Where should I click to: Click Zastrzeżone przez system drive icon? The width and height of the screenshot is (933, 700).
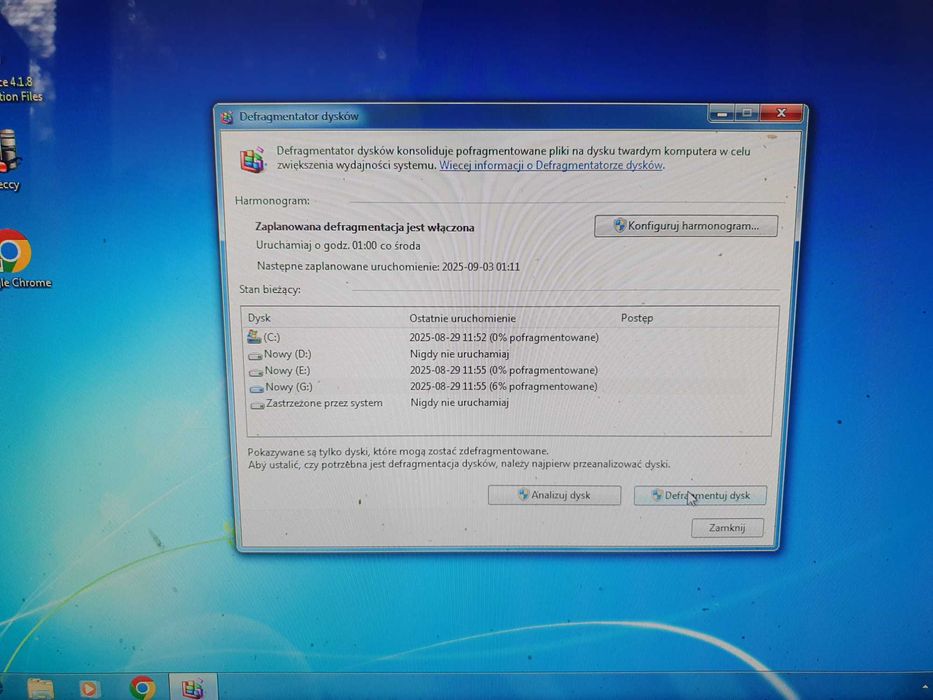tap(257, 405)
